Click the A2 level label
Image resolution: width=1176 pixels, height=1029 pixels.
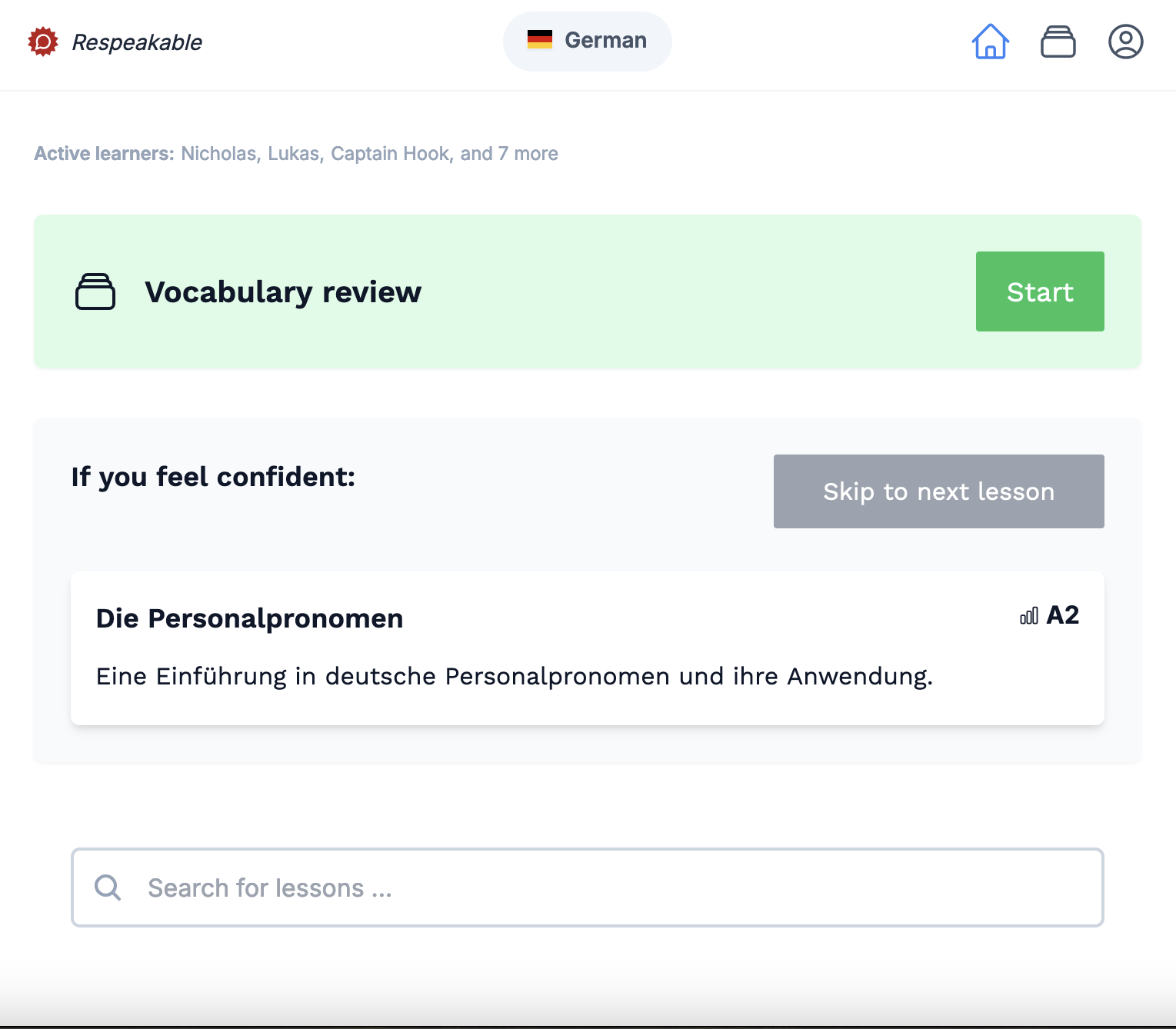pyautogui.click(x=1063, y=615)
